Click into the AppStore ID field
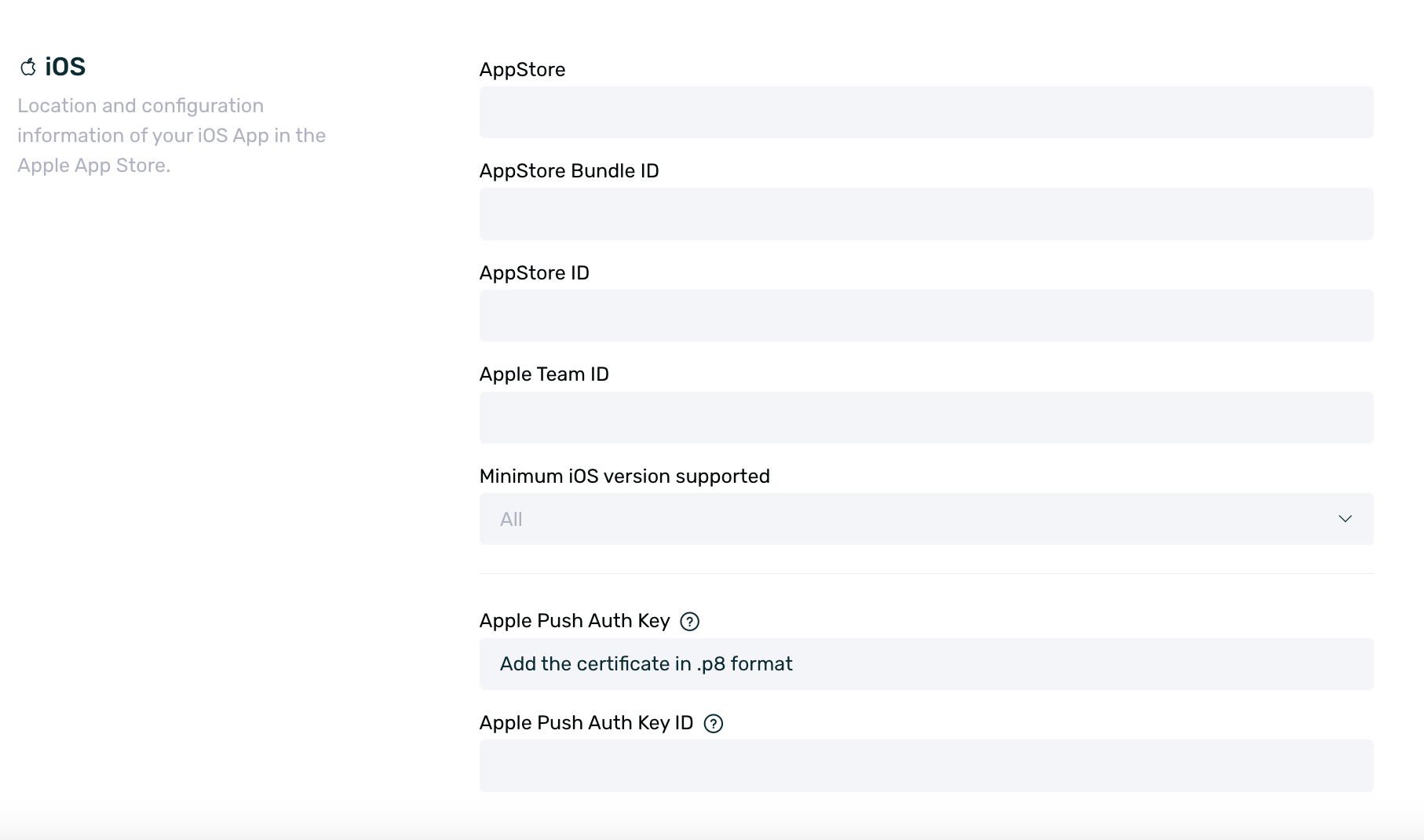This screenshot has width=1424, height=840. pyautogui.click(x=926, y=316)
